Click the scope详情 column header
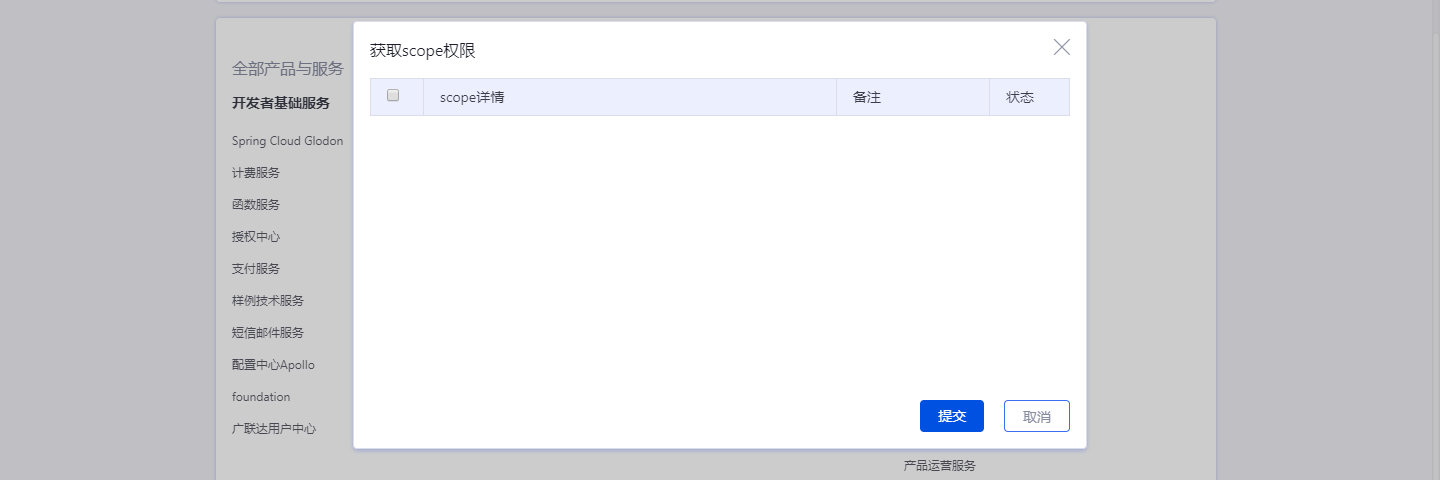The image size is (1440, 480). pos(471,98)
